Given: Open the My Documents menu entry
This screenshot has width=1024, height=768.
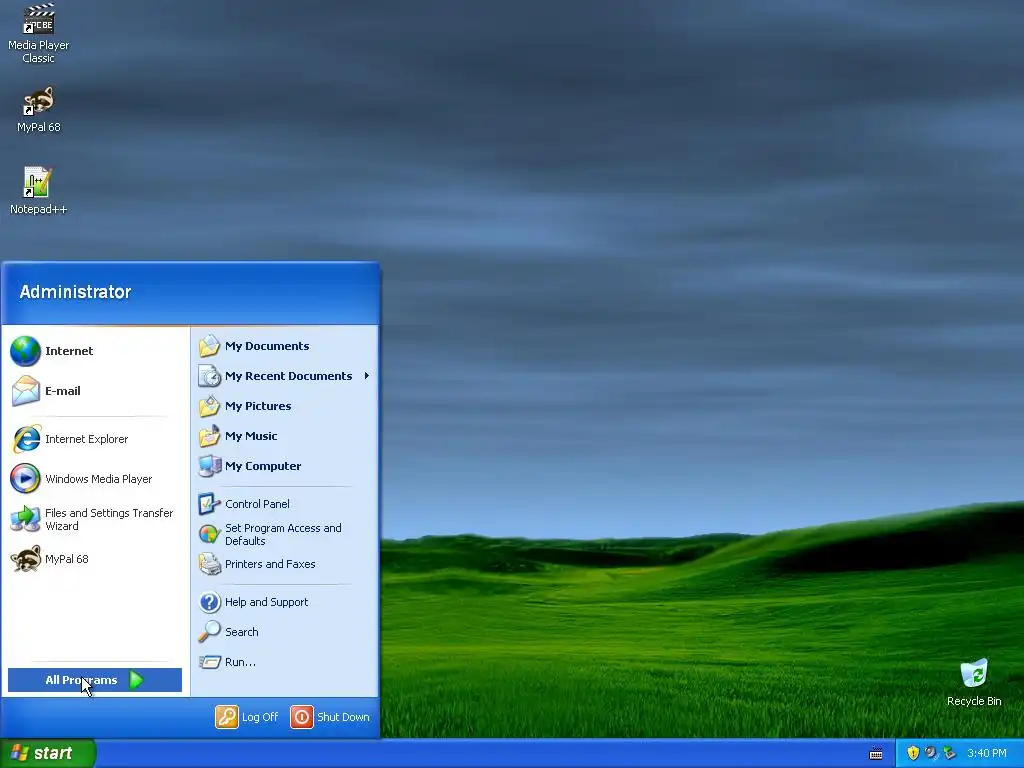Looking at the screenshot, I should coord(284,345).
